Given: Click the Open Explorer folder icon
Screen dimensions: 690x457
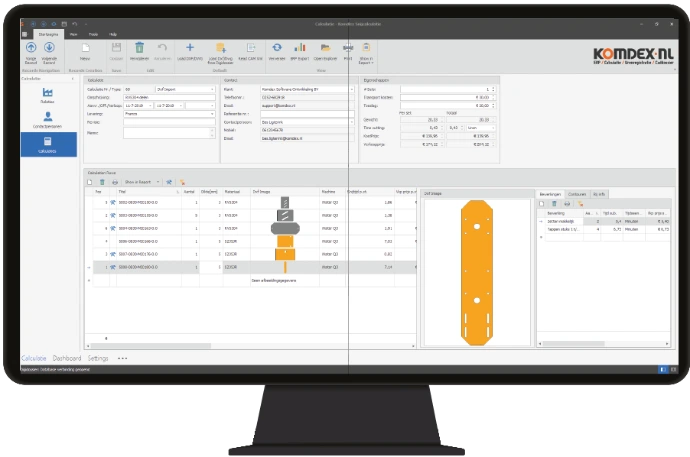Looking at the screenshot, I should pos(325,48).
